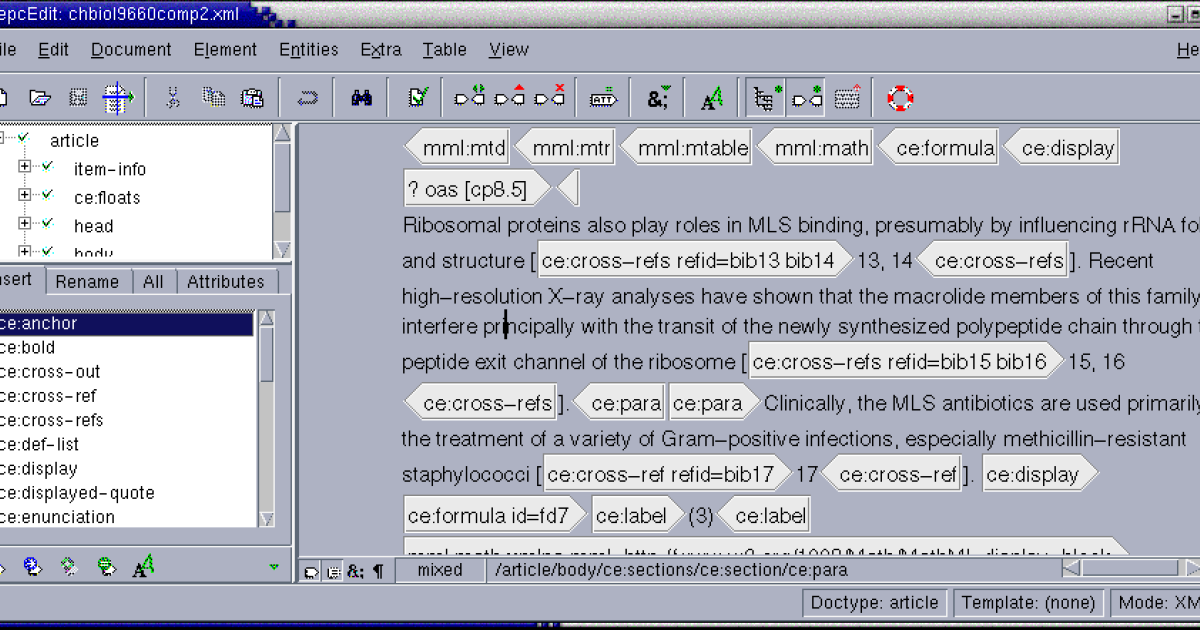Click the undo arrow toolbar icon
The image size is (1200, 630).
pos(307,98)
